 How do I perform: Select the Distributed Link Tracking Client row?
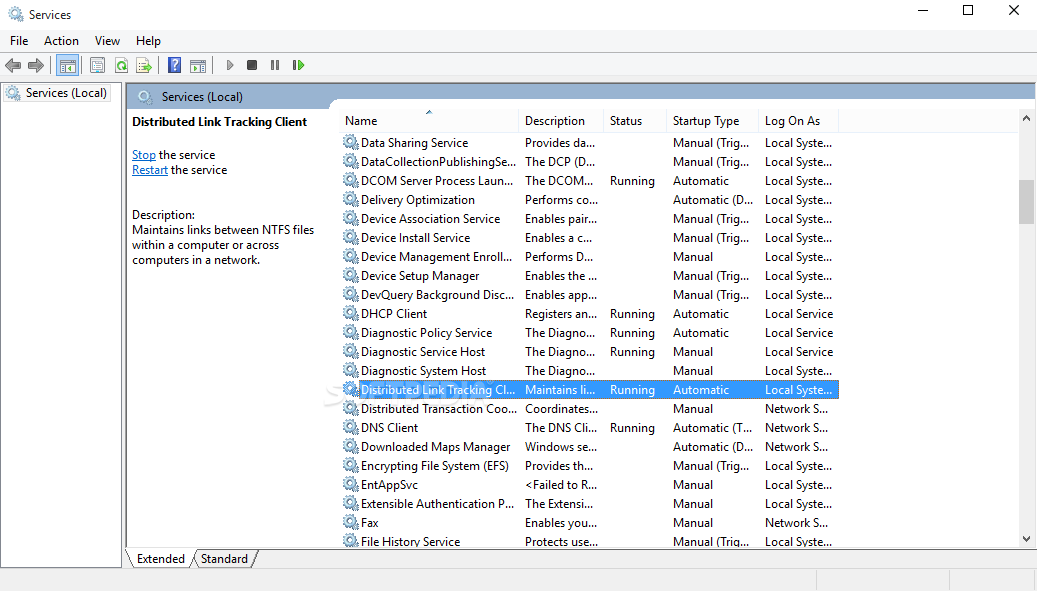coord(590,390)
